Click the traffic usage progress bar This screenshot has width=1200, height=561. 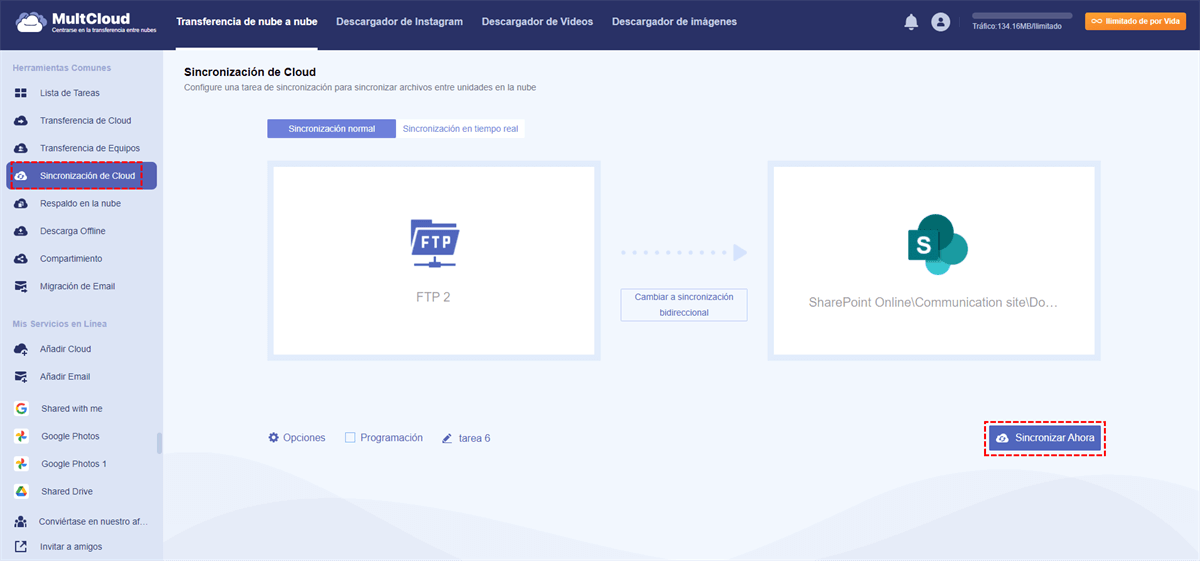1022,16
